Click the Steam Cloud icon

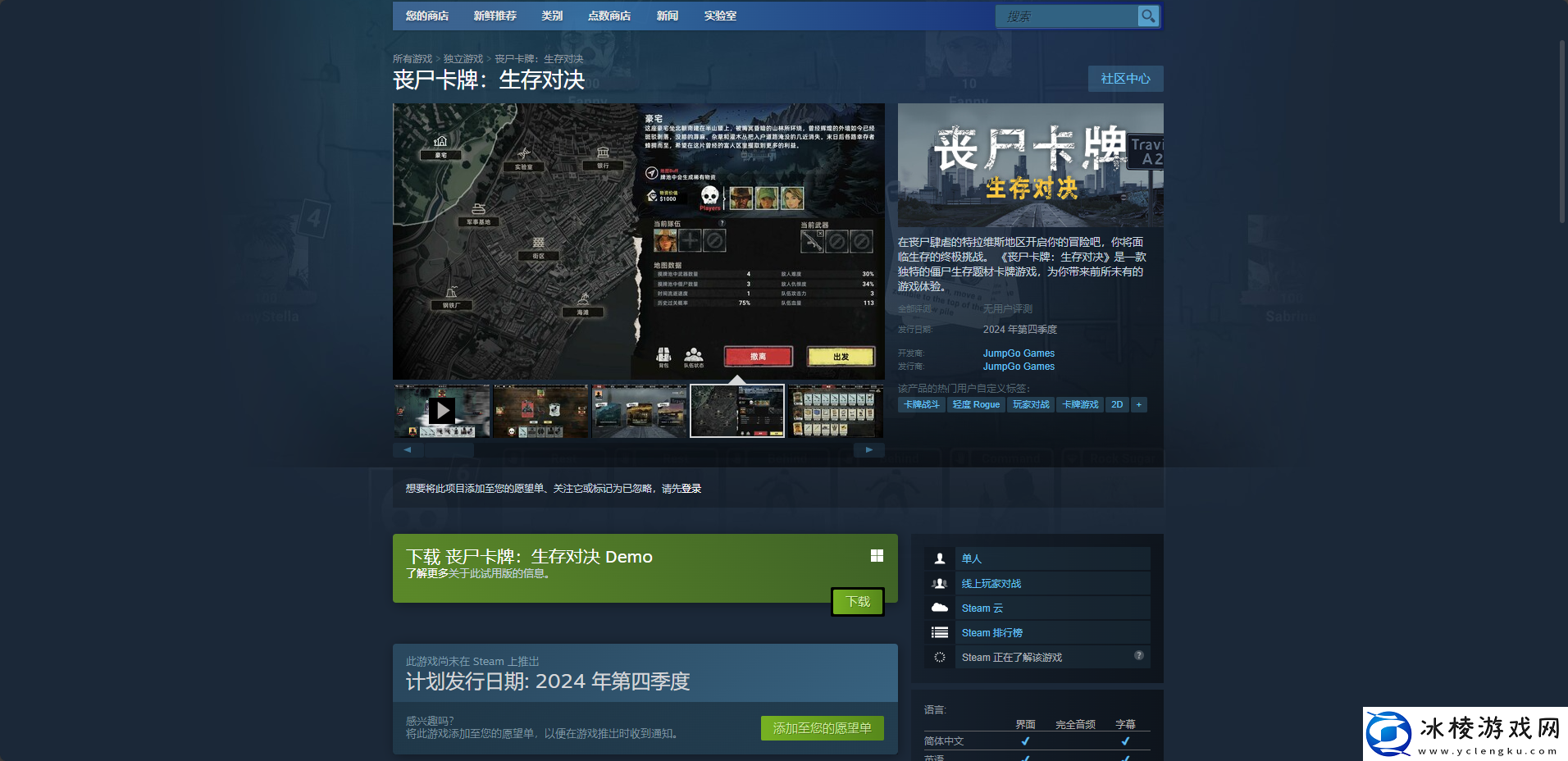(x=940, y=608)
